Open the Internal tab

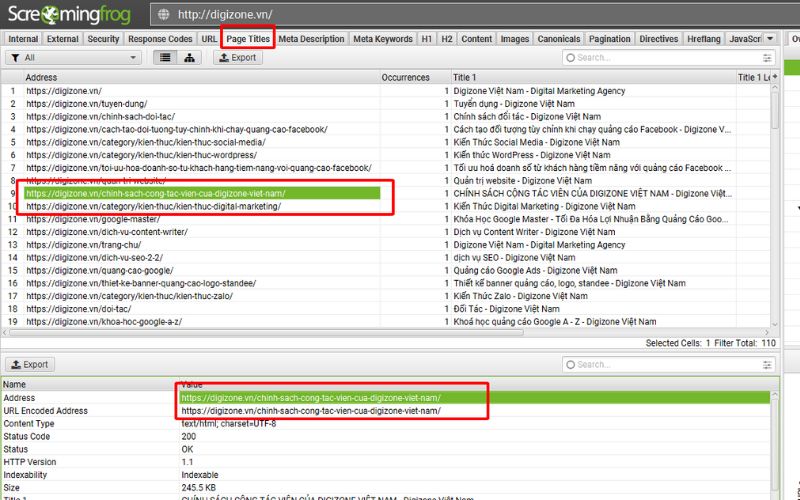pyautogui.click(x=23, y=39)
